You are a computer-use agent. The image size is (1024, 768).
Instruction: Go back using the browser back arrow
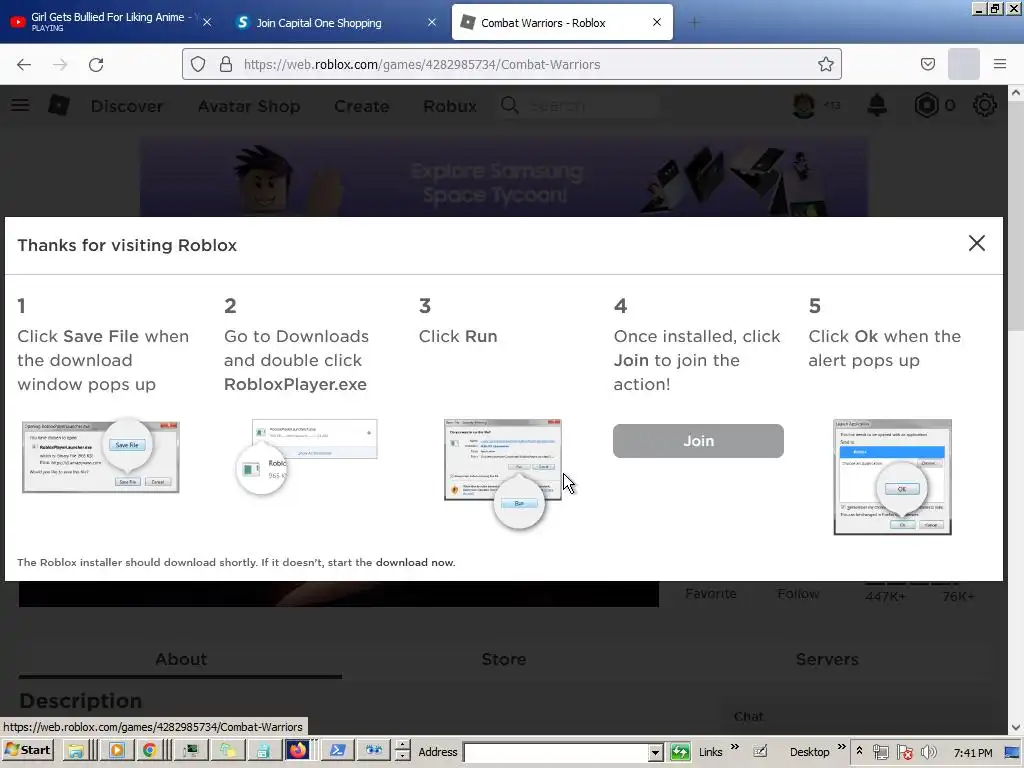pyautogui.click(x=24, y=65)
